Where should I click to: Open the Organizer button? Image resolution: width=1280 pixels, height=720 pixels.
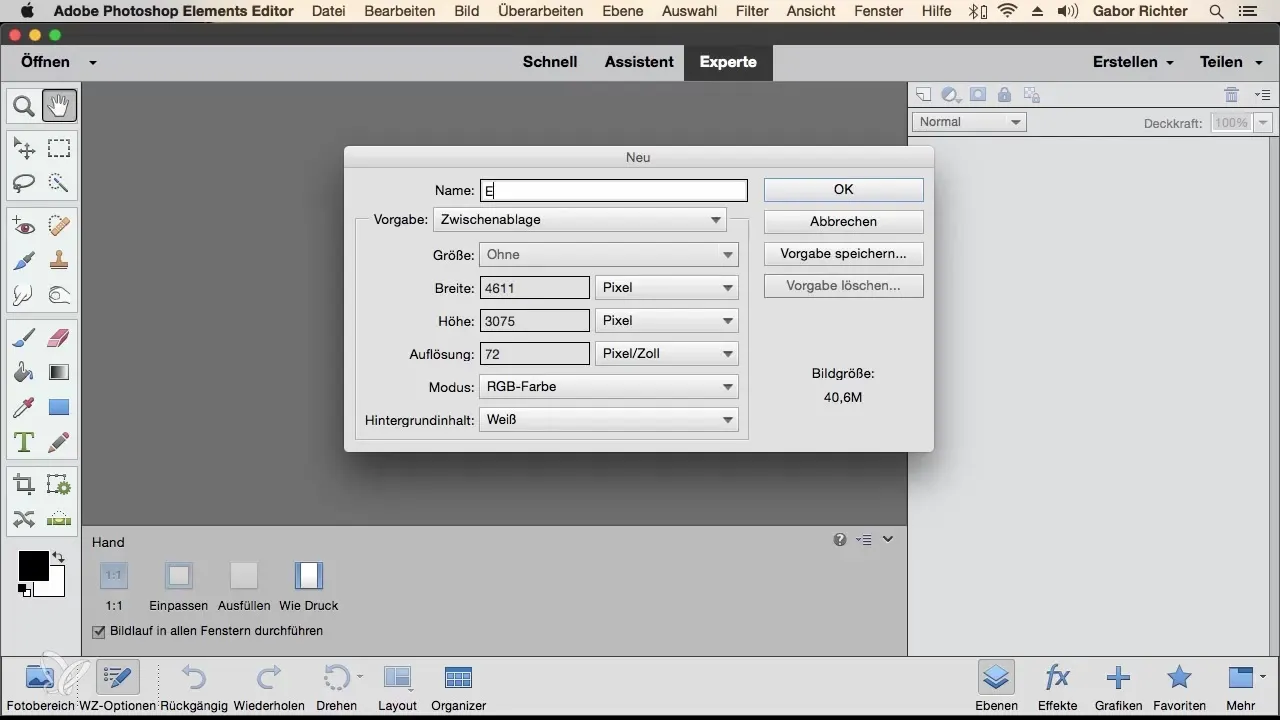tap(458, 686)
